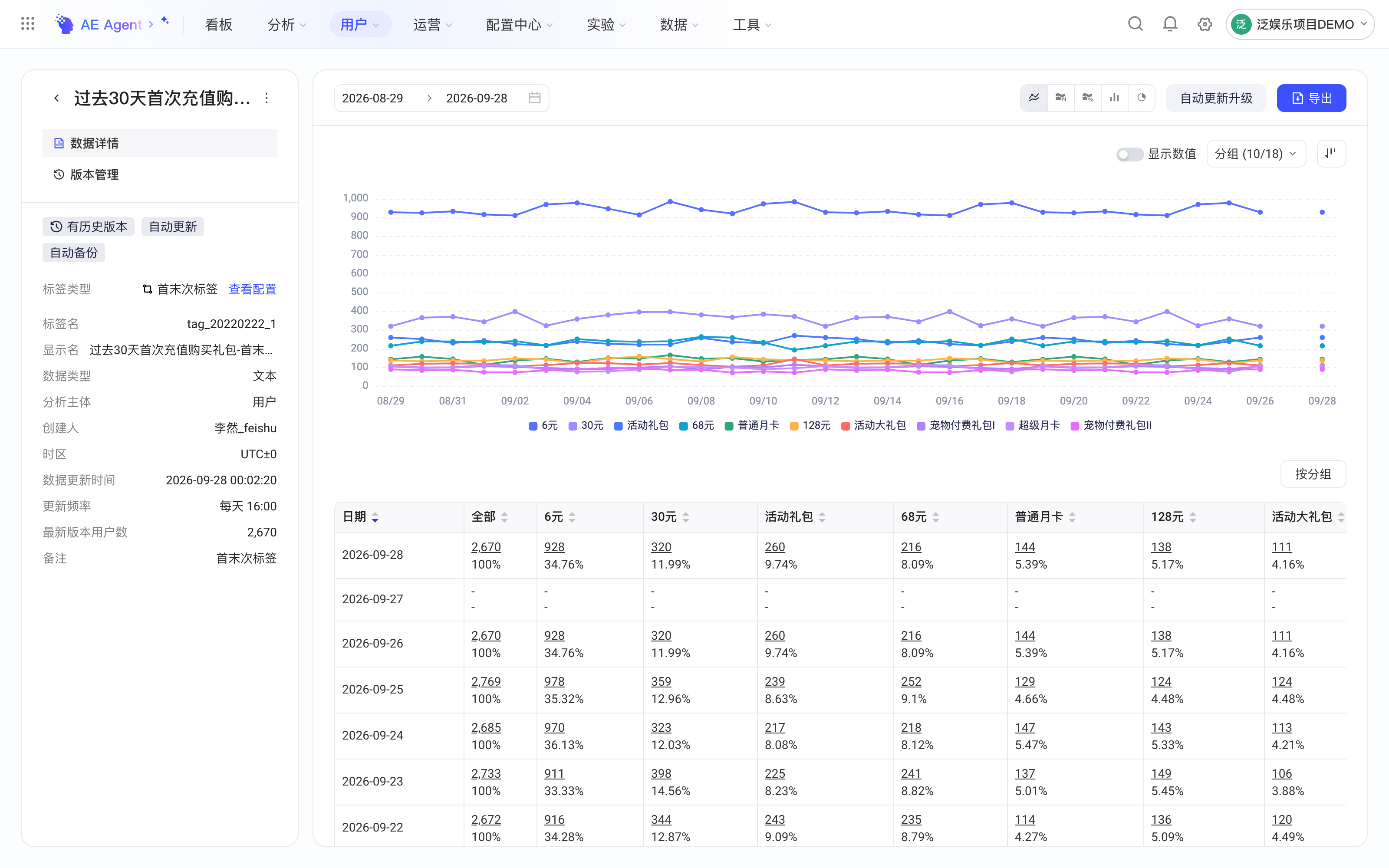The width and height of the screenshot is (1389, 868).
Task: Click the 按分组 button
Action: click(1313, 474)
